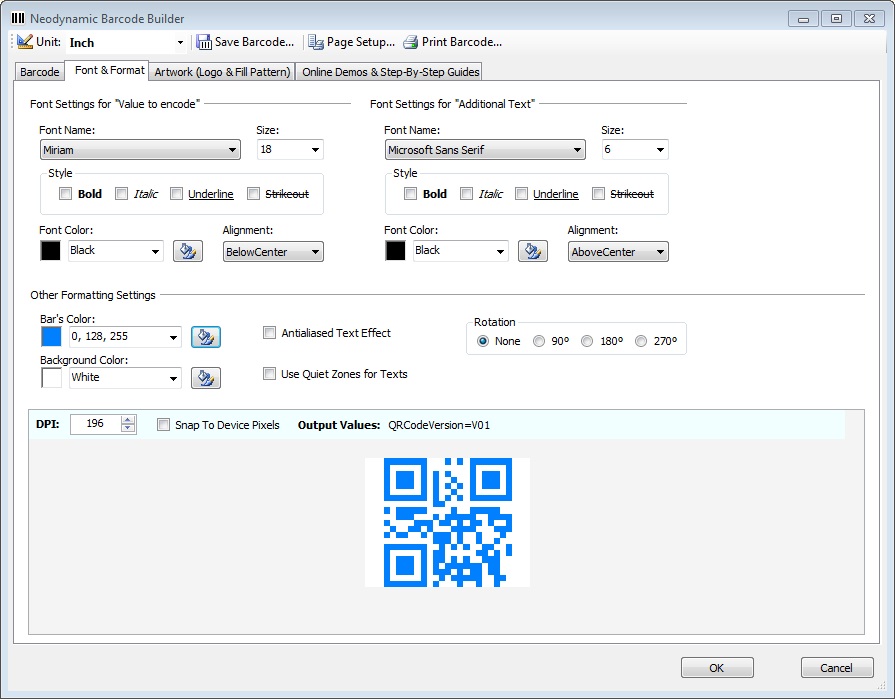
Task: Click Page Setup... toolbar button
Action: click(x=352, y=42)
